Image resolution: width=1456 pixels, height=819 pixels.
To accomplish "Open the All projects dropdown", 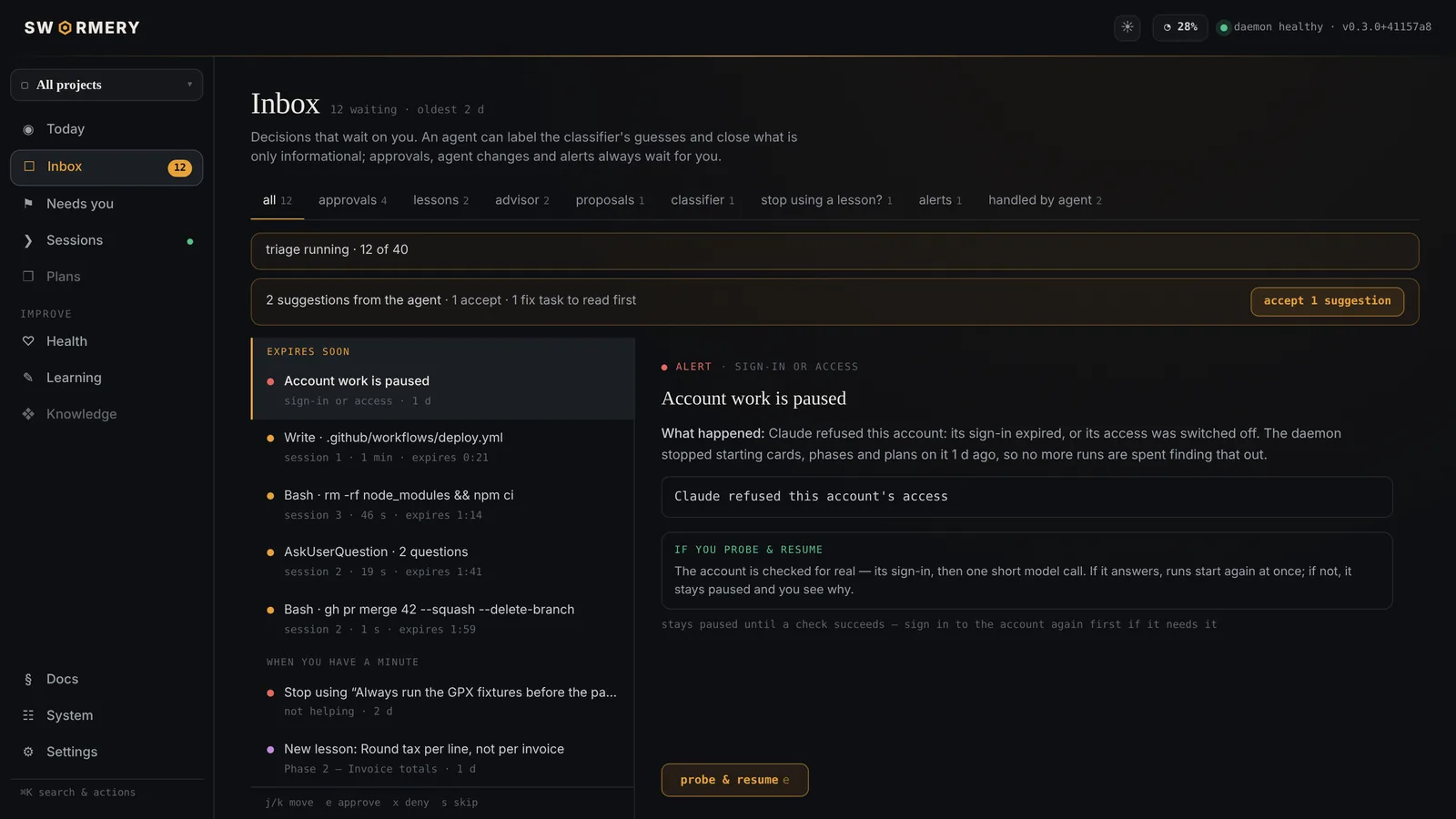I will click(x=106, y=85).
